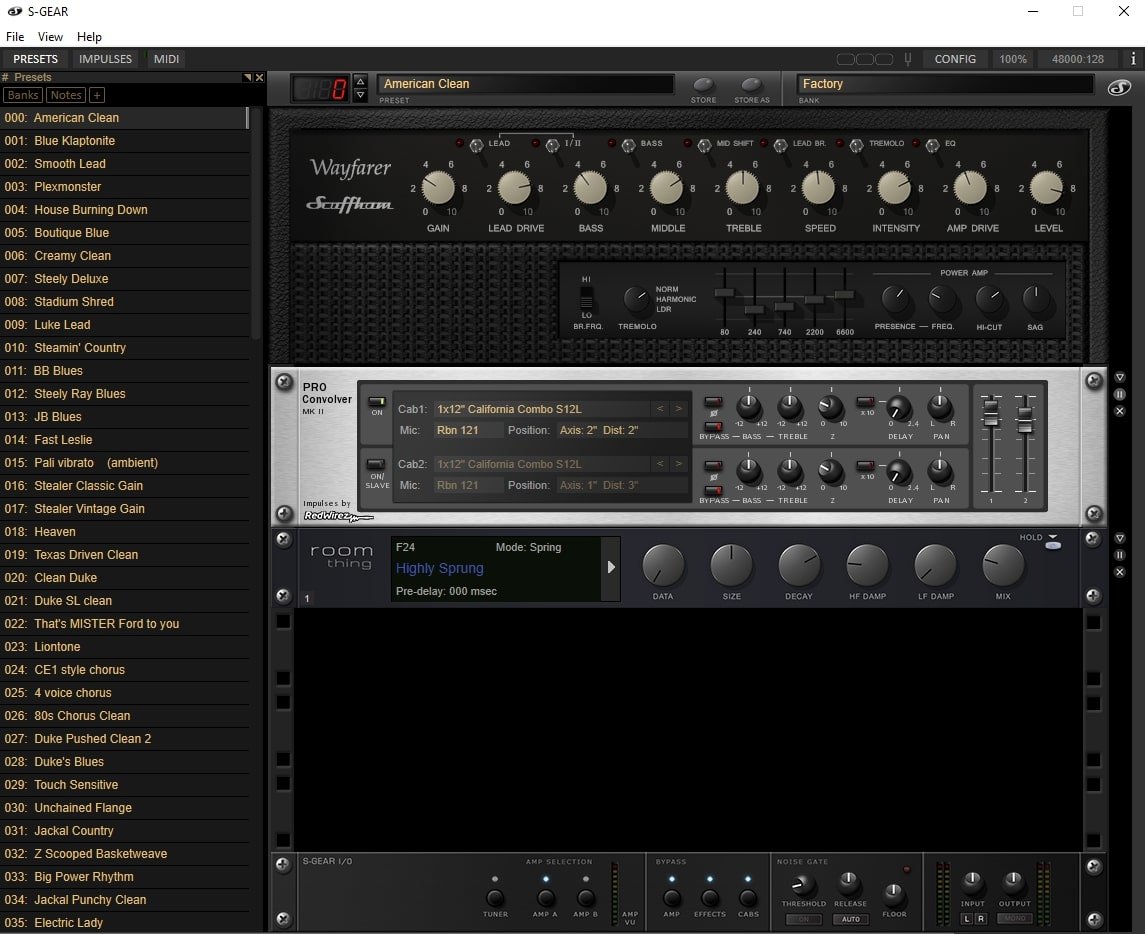Expand menu triangle beside Room Thing
The height and width of the screenshot is (934, 1145).
tap(1119, 538)
